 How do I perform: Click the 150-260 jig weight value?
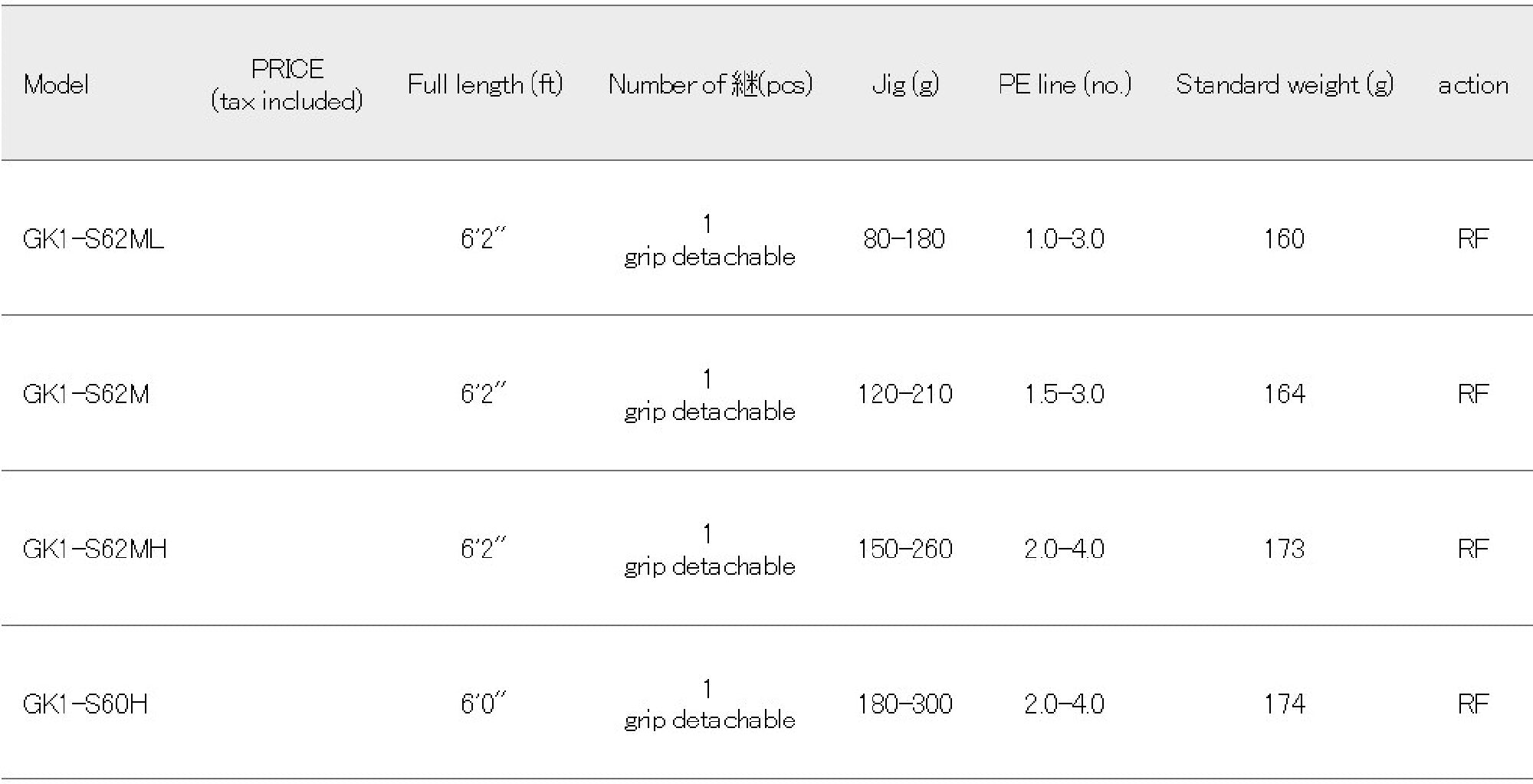pyautogui.click(x=904, y=549)
